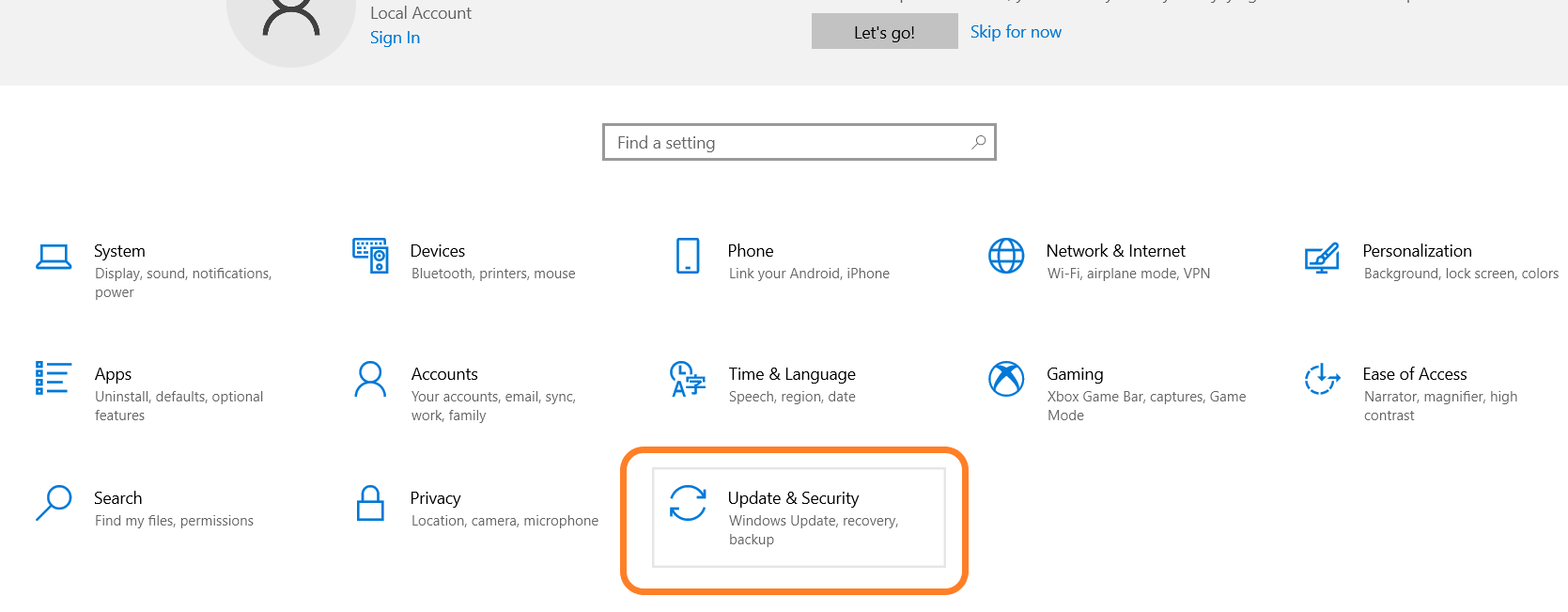Open the Update & Security title text
The height and width of the screenshot is (612, 1568).
793,498
